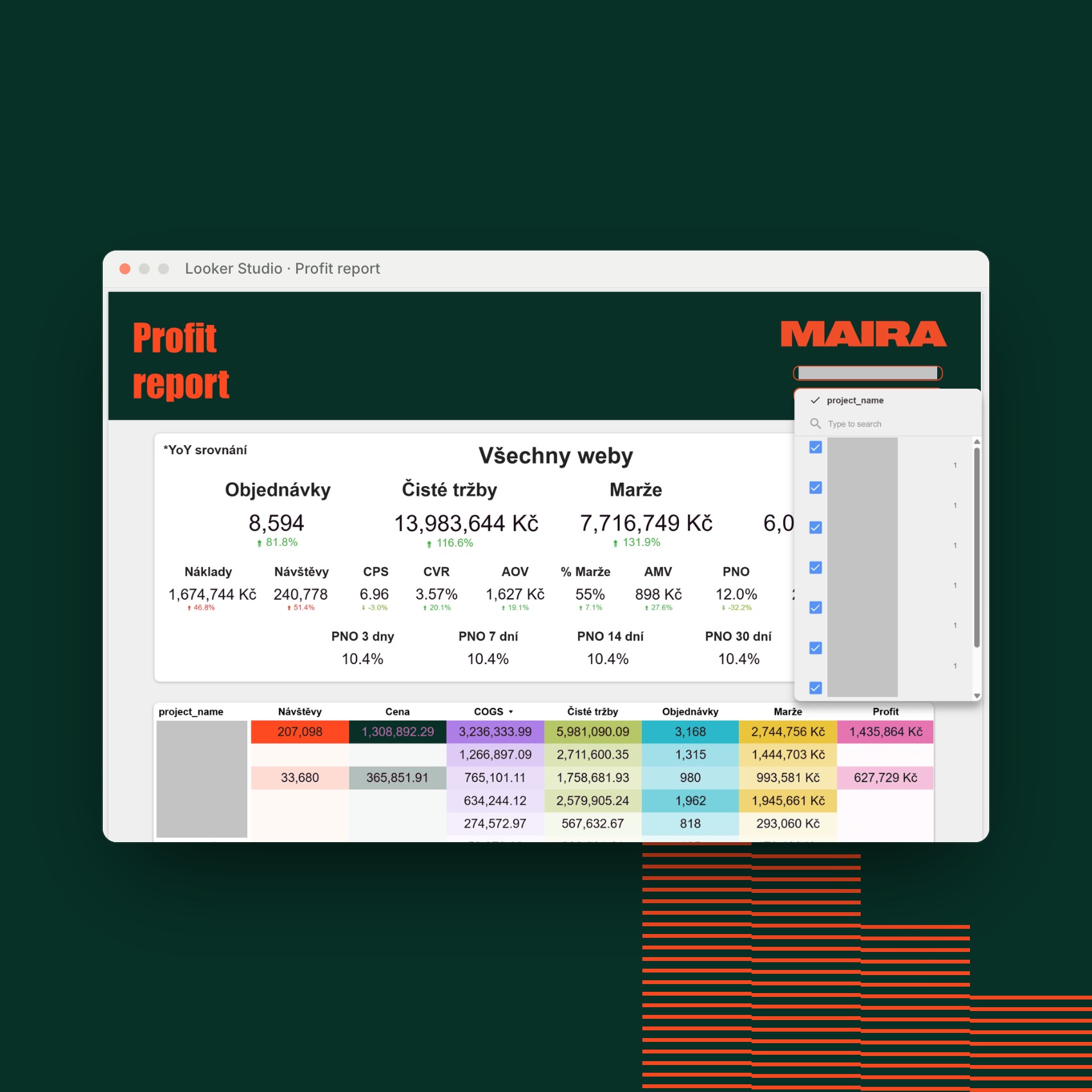Click the Objednávky scorecard value 8,594

point(277,523)
